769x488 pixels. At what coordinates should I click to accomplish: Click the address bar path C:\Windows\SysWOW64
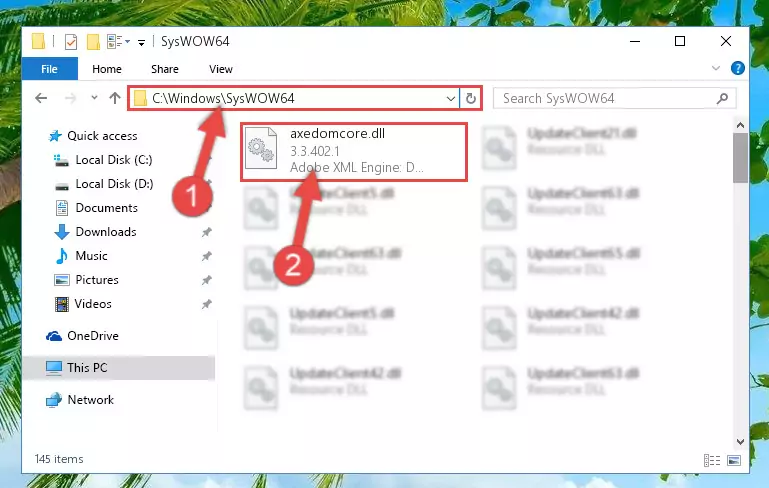223,98
